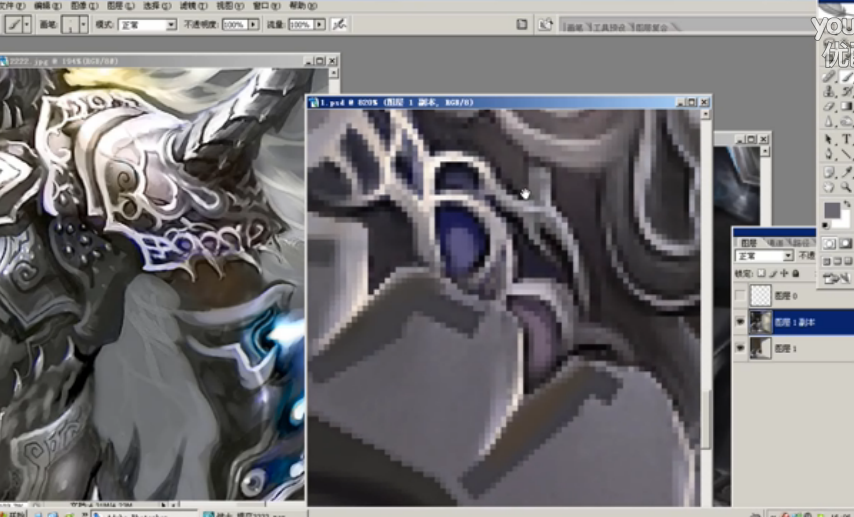
Task: Open the 滤镜 menu
Action: [x=193, y=5]
